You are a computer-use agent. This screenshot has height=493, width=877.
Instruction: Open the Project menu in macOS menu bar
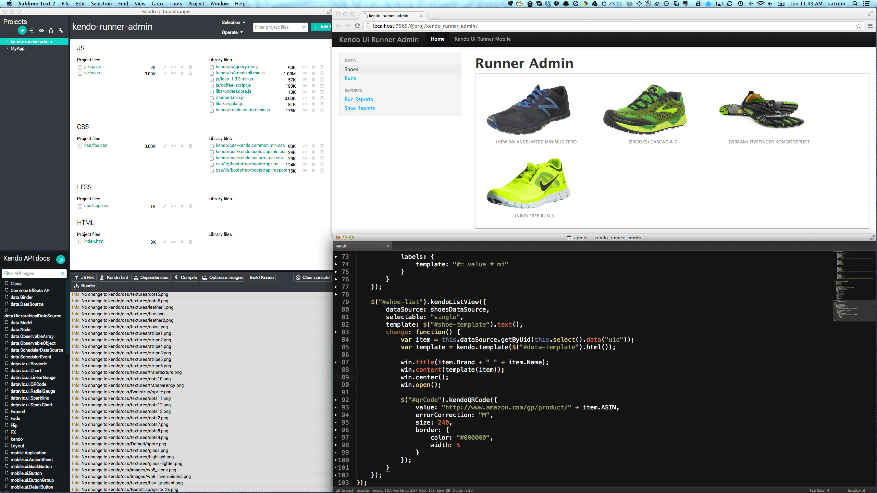(x=196, y=3)
